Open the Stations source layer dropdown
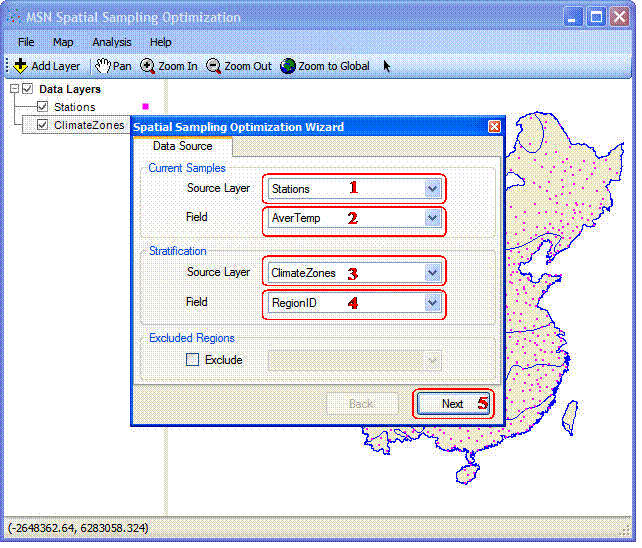 (x=432, y=189)
